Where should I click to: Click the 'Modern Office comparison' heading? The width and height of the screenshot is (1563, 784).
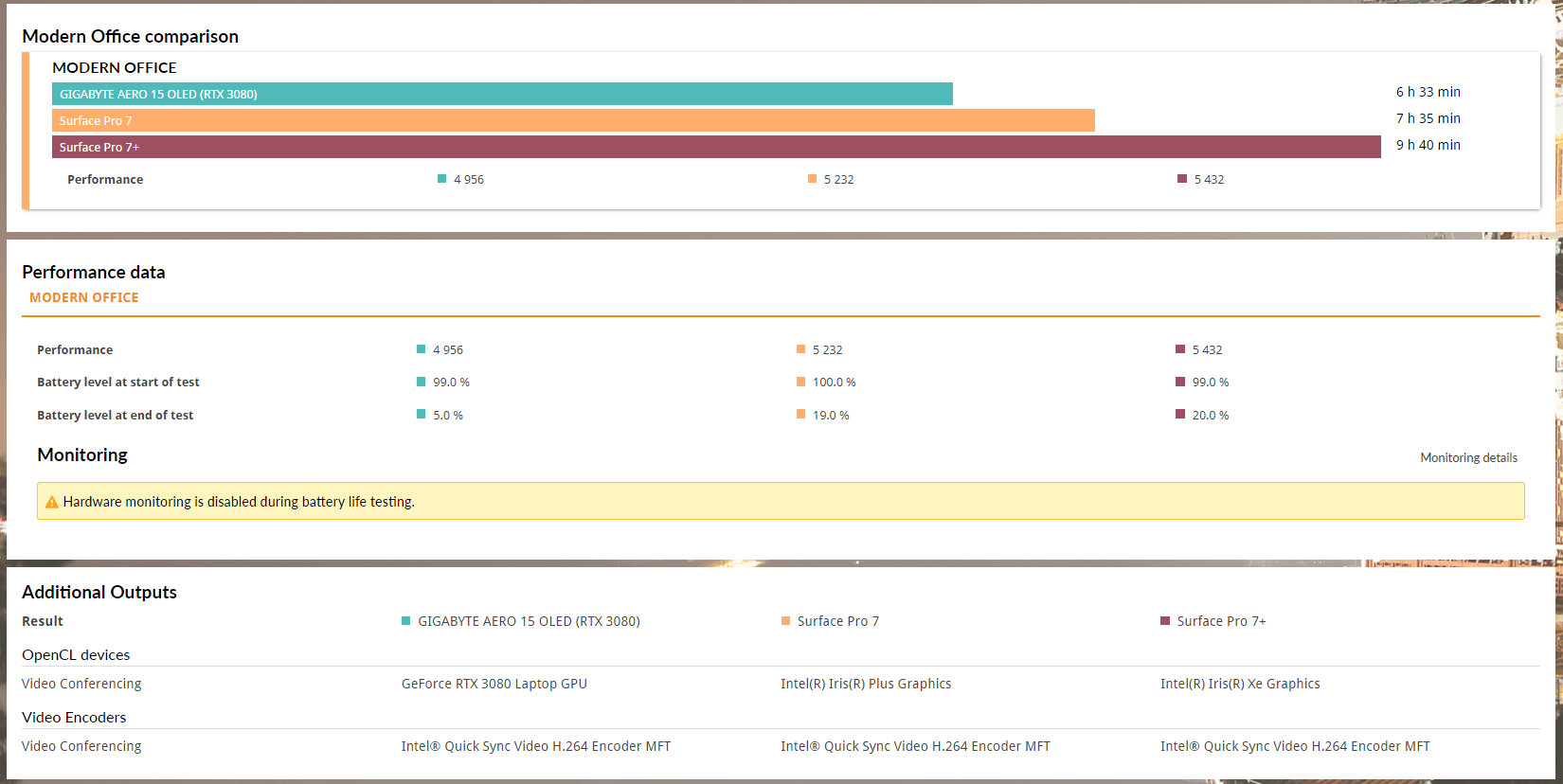130,36
